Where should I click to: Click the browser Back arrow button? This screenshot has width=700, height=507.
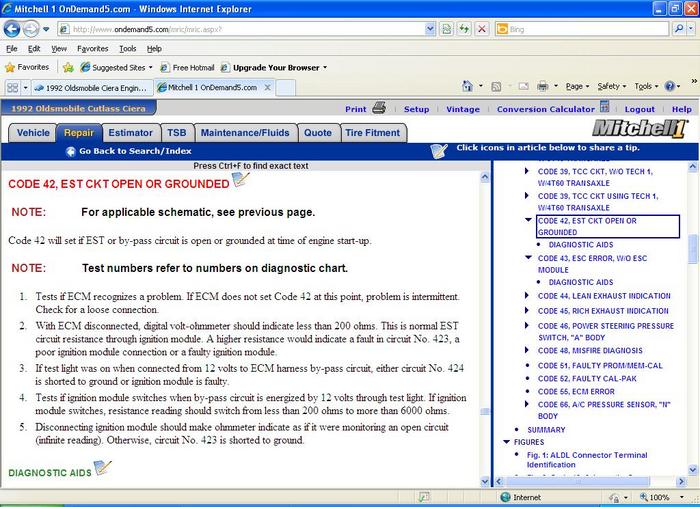(x=12, y=29)
